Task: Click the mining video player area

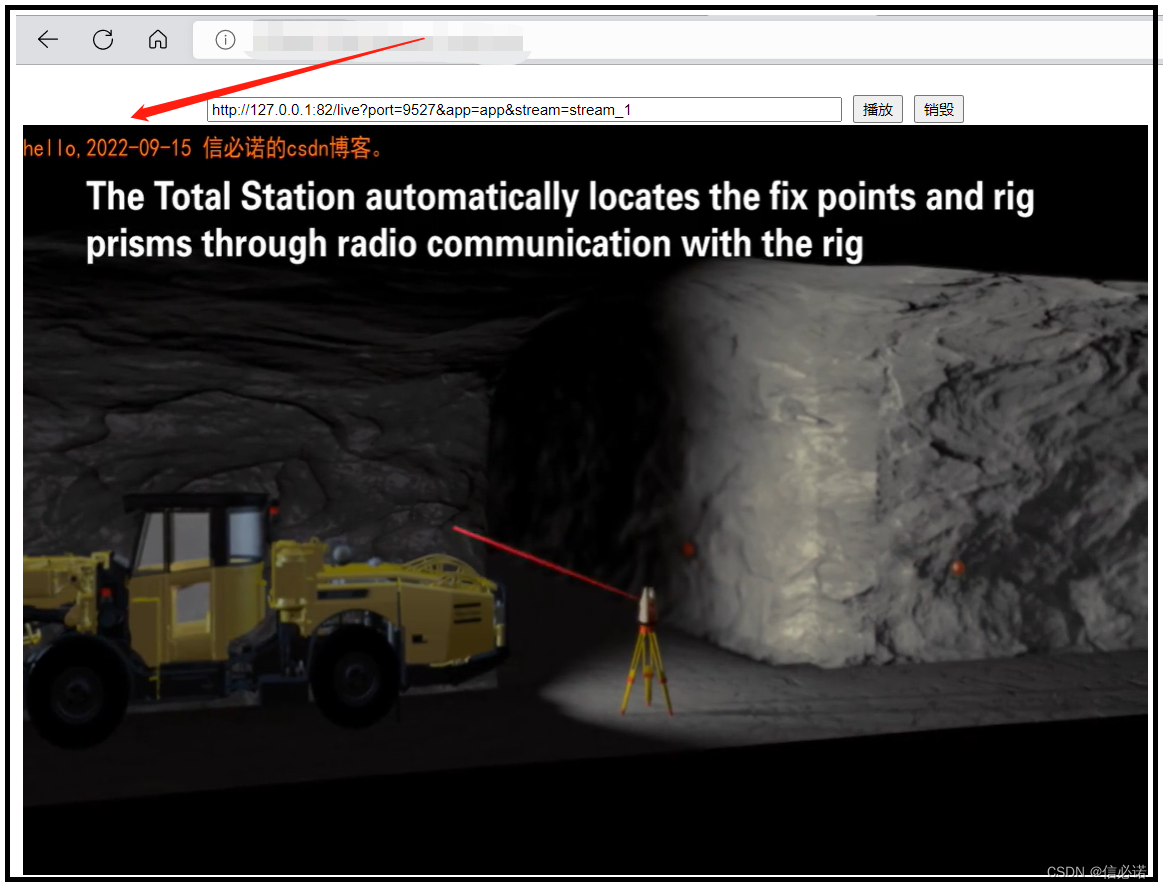Action: click(585, 500)
